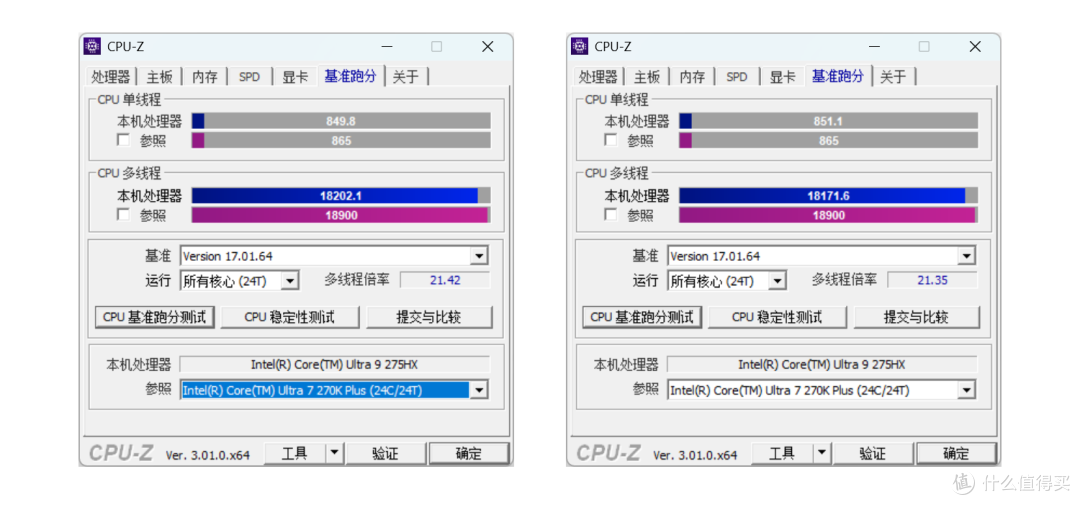Expand 运行 cores dropdown in right window
1080x505 pixels.
tap(778, 281)
